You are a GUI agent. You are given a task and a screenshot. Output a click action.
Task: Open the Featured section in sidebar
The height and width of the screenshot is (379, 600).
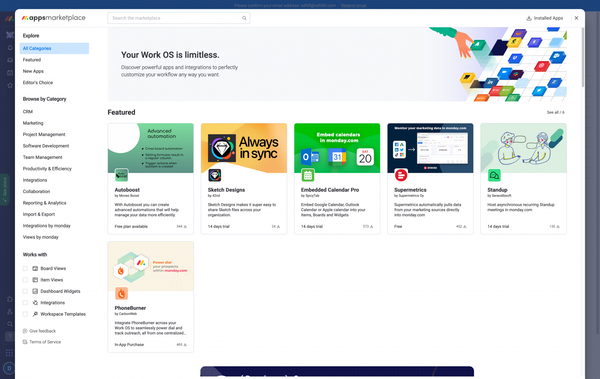click(x=32, y=60)
